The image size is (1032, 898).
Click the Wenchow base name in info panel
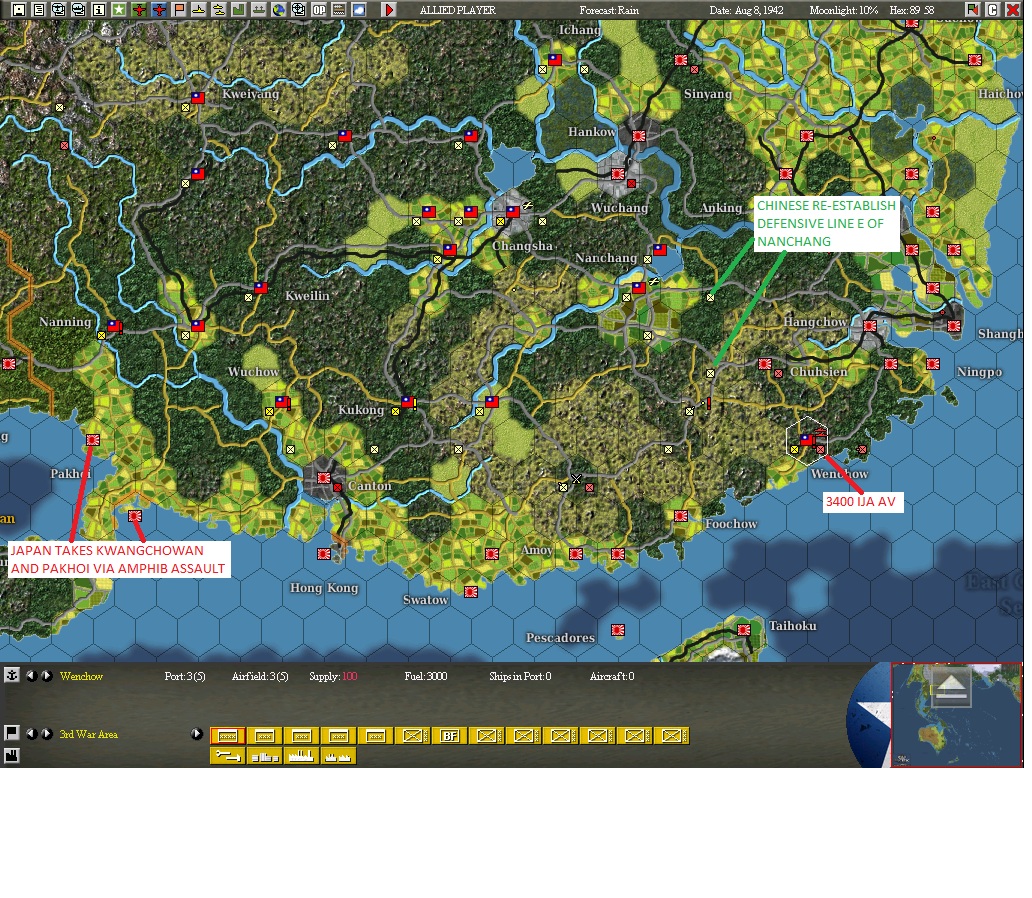pos(81,676)
